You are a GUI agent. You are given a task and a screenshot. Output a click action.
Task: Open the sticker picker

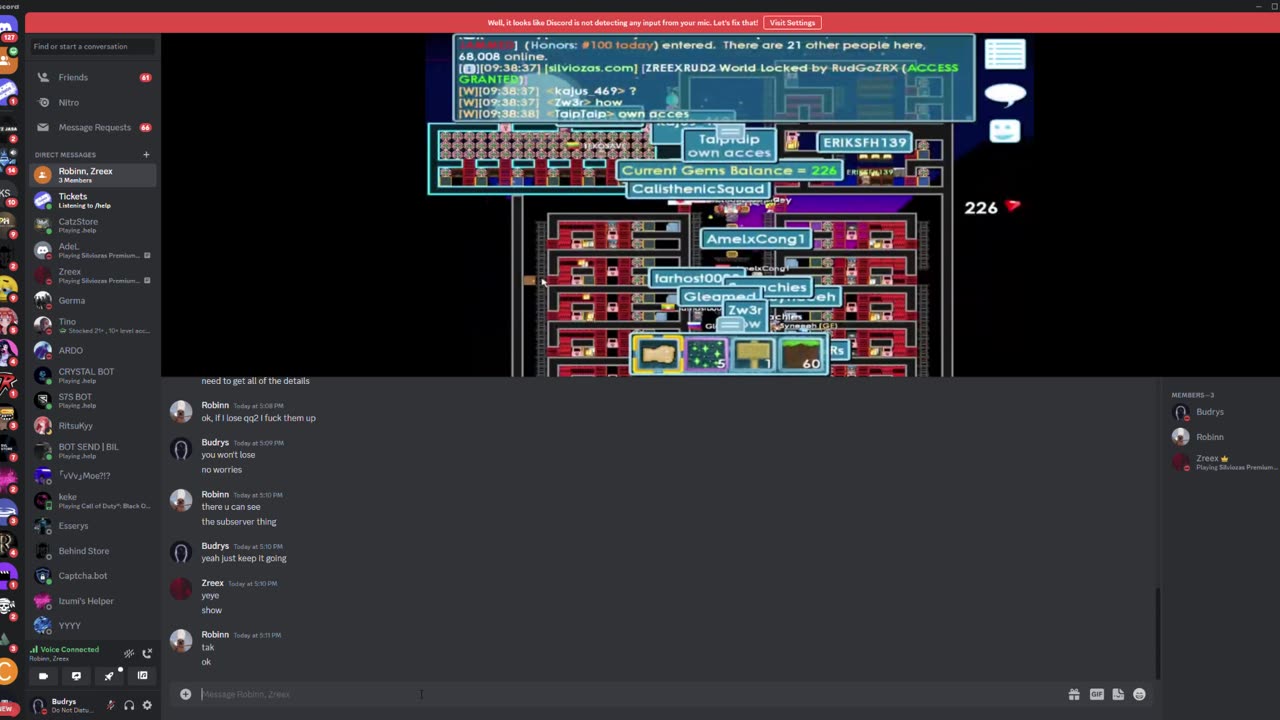click(1118, 694)
